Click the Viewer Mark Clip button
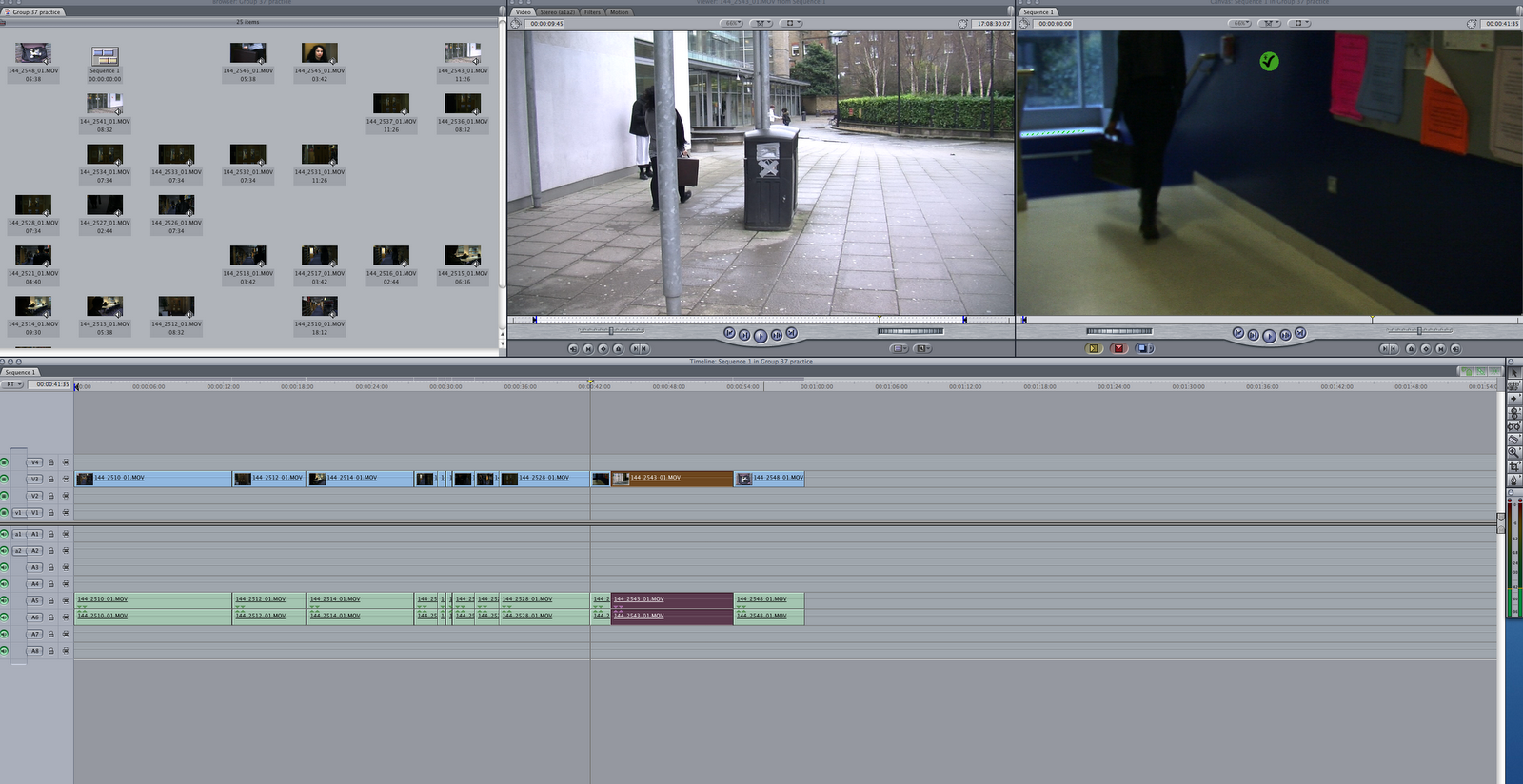The width and height of the screenshot is (1523, 784). tap(588, 349)
